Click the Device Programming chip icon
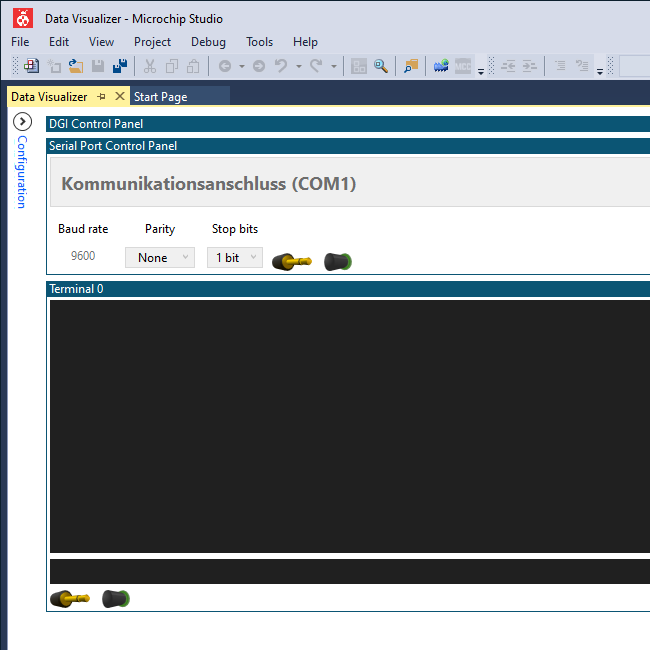650x650 pixels. (x=441, y=66)
